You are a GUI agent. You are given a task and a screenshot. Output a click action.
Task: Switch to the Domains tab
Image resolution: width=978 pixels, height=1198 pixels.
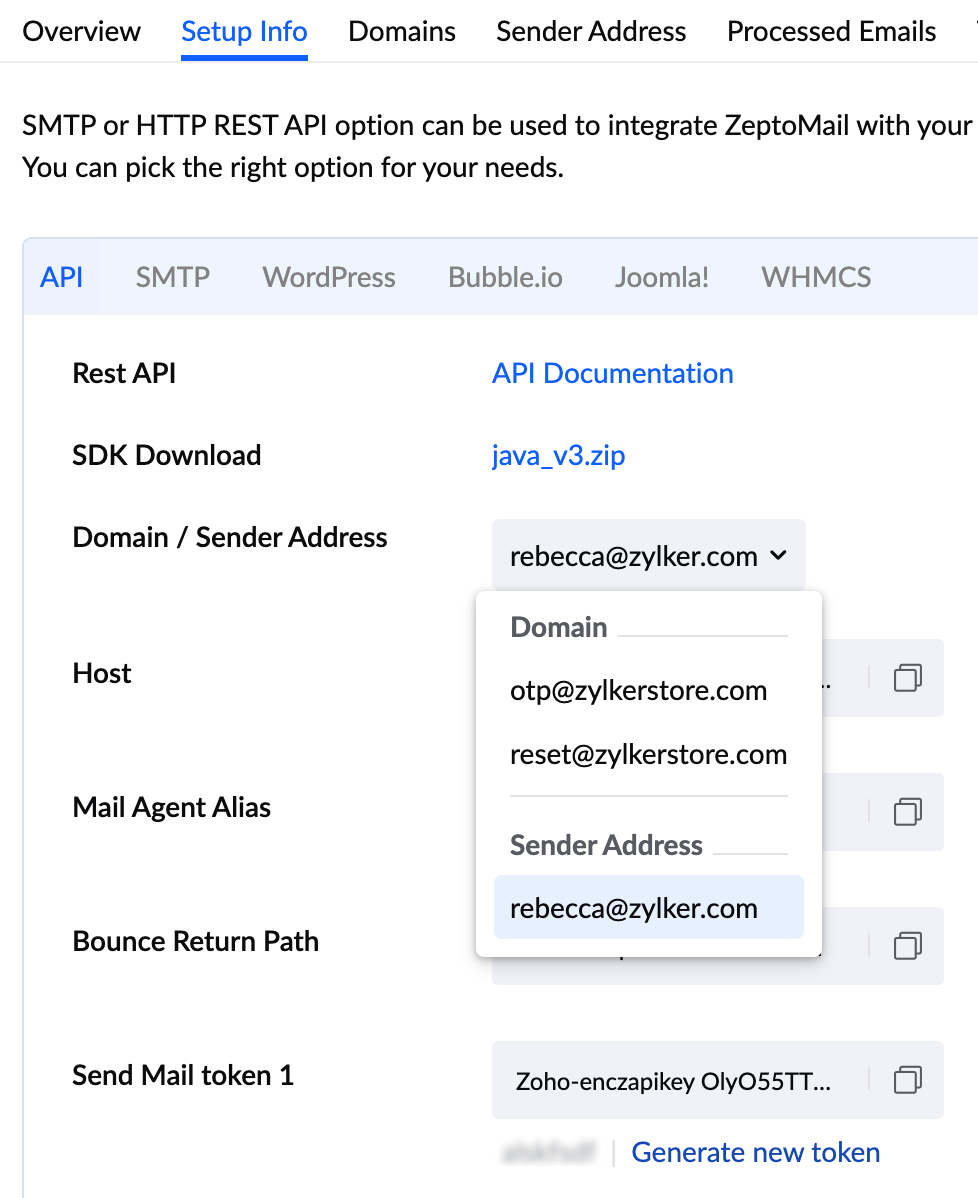(402, 31)
